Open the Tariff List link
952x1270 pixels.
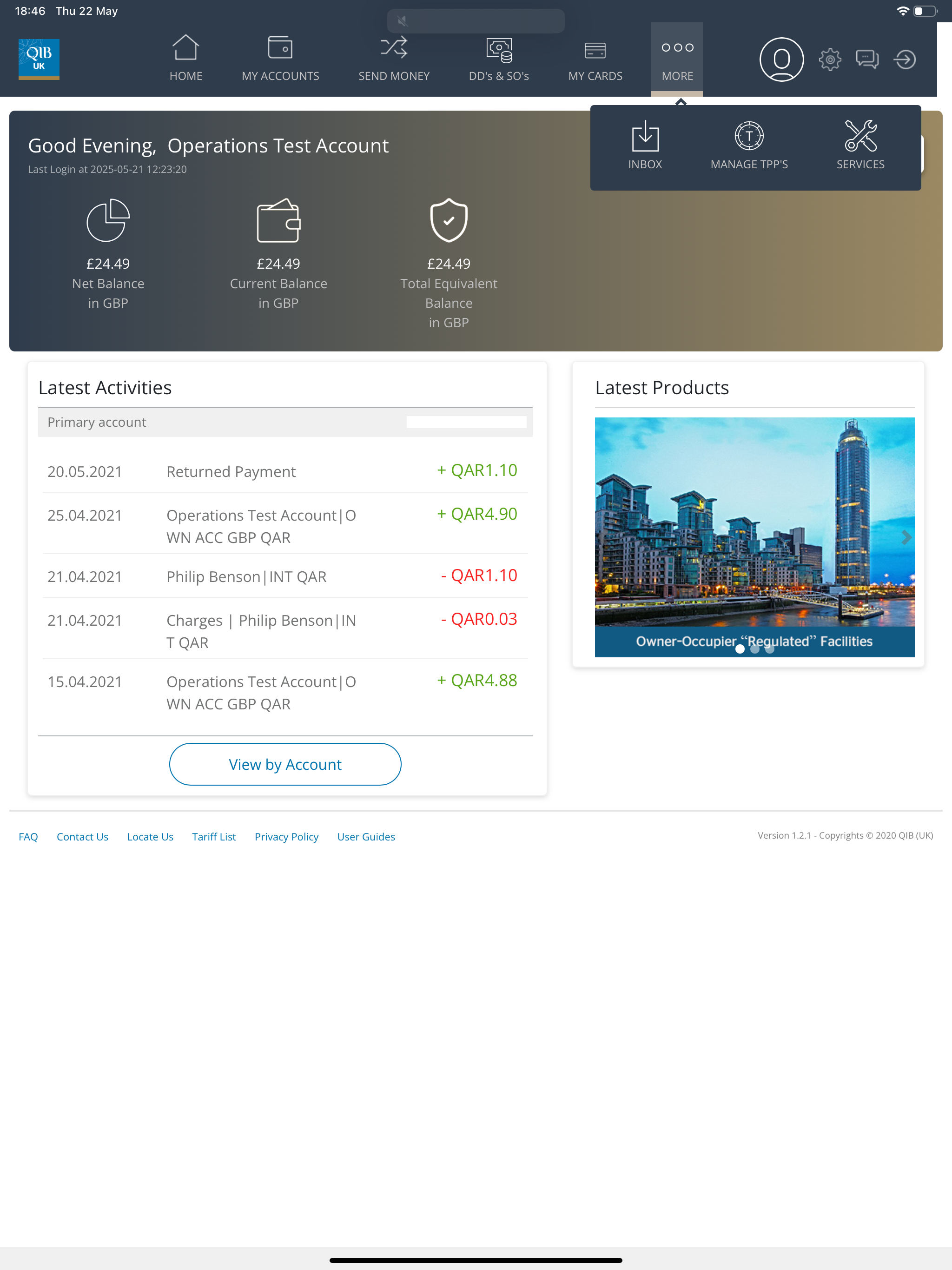(x=214, y=837)
